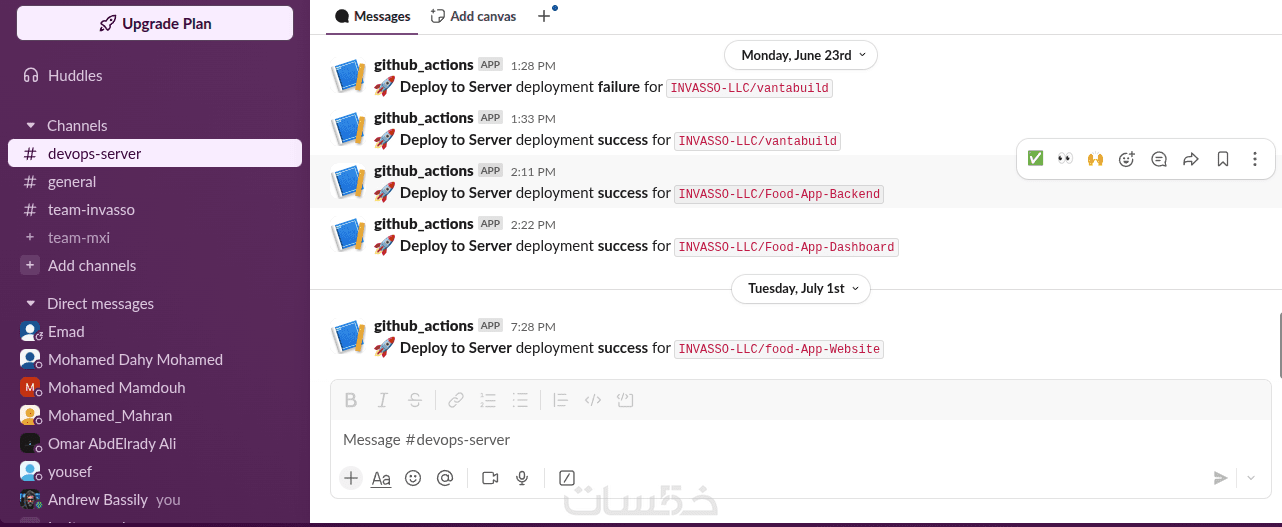React with the raised hands emoji
Image resolution: width=1282 pixels, height=527 pixels.
click(x=1095, y=159)
